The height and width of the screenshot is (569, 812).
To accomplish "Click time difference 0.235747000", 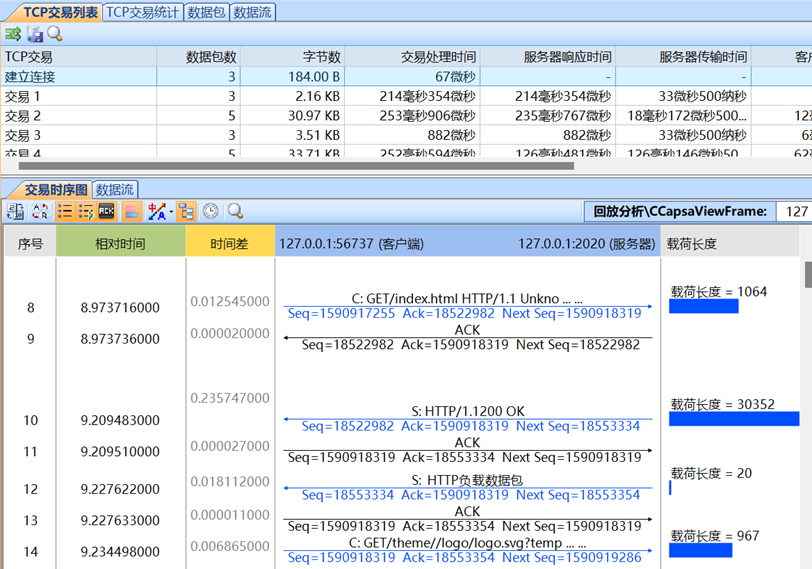I will point(230,398).
